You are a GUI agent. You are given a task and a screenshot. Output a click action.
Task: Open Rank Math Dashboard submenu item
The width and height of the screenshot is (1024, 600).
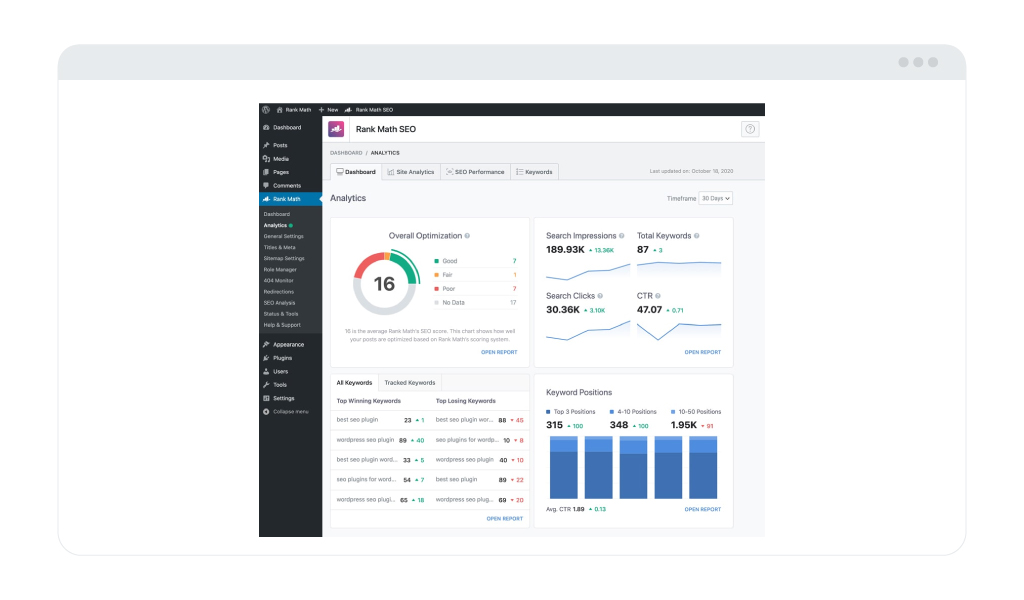(277, 214)
